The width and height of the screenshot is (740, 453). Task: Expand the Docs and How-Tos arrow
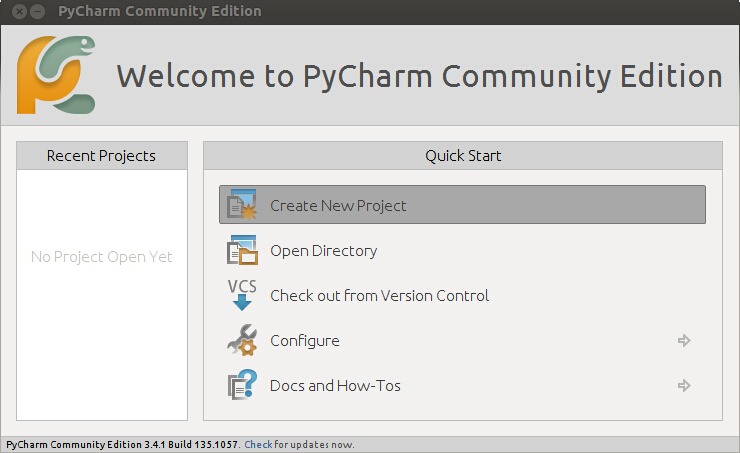[x=684, y=386]
